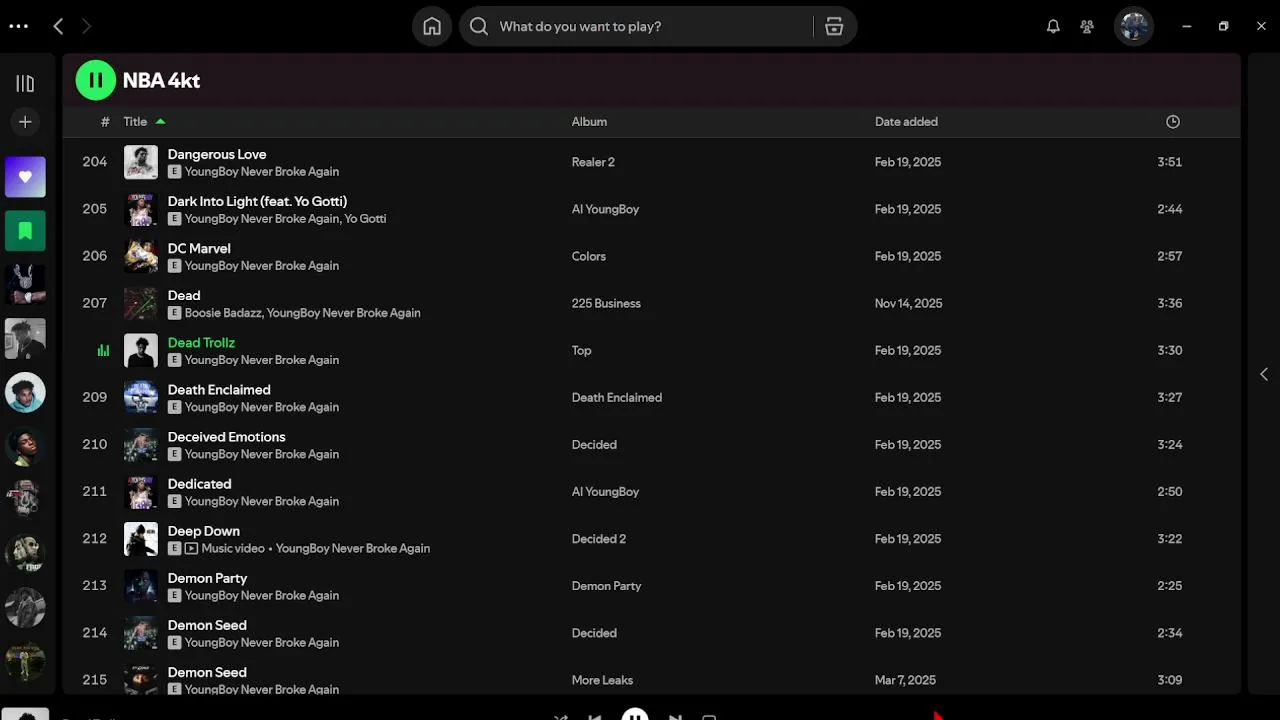Select the Death Enclaimed track title
1280x720 pixels.
(x=219, y=389)
